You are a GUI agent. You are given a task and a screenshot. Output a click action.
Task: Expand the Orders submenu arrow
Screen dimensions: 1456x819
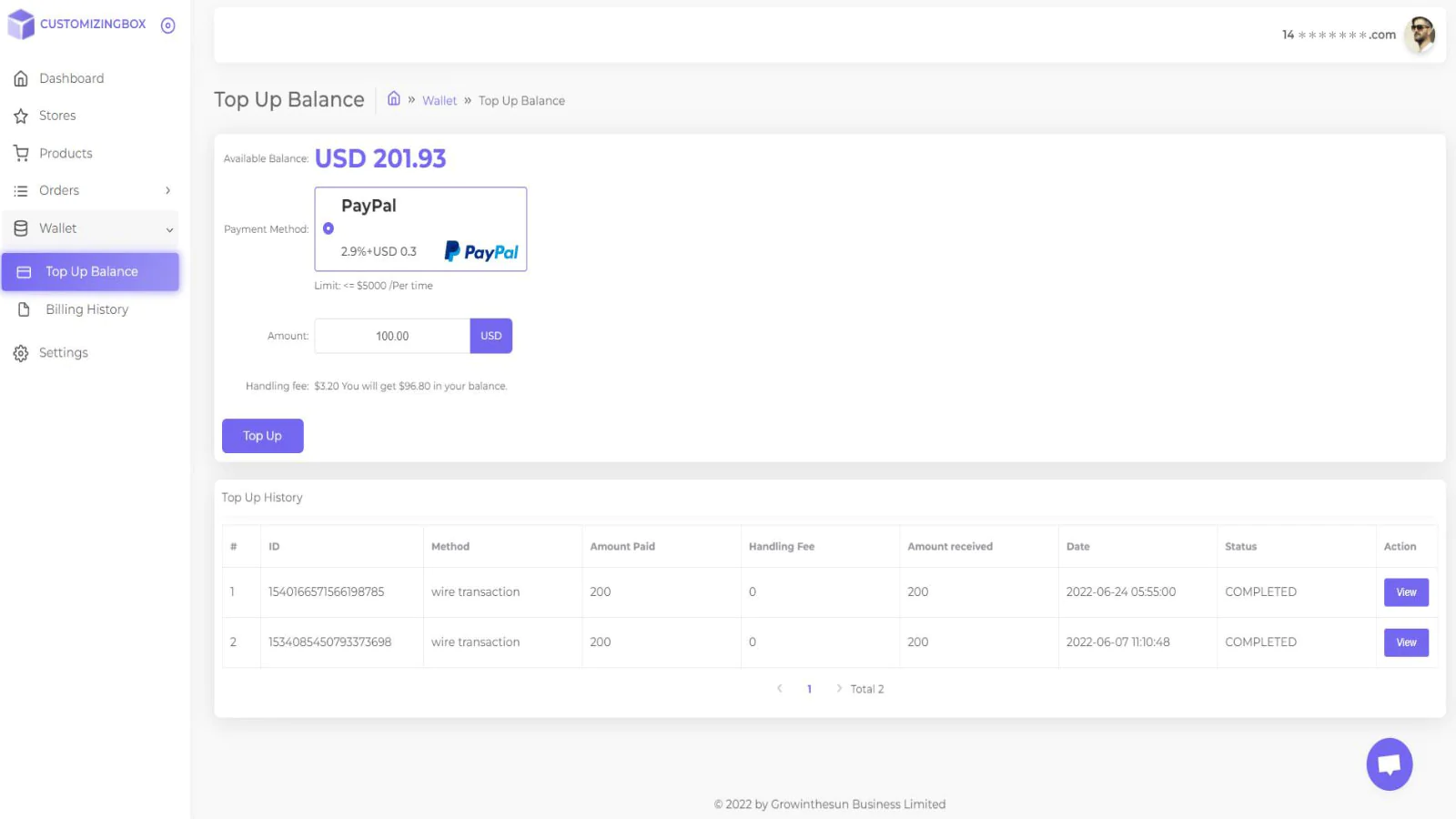(168, 191)
